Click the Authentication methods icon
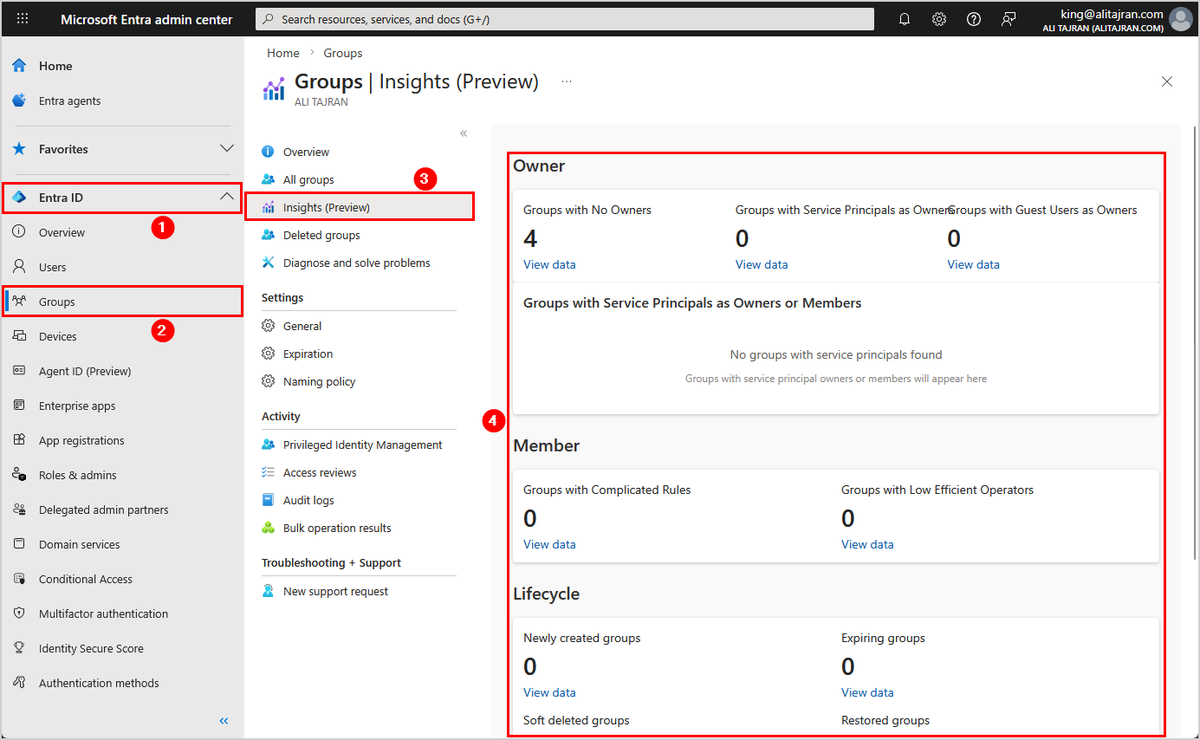The width and height of the screenshot is (1200, 740). click(19, 683)
